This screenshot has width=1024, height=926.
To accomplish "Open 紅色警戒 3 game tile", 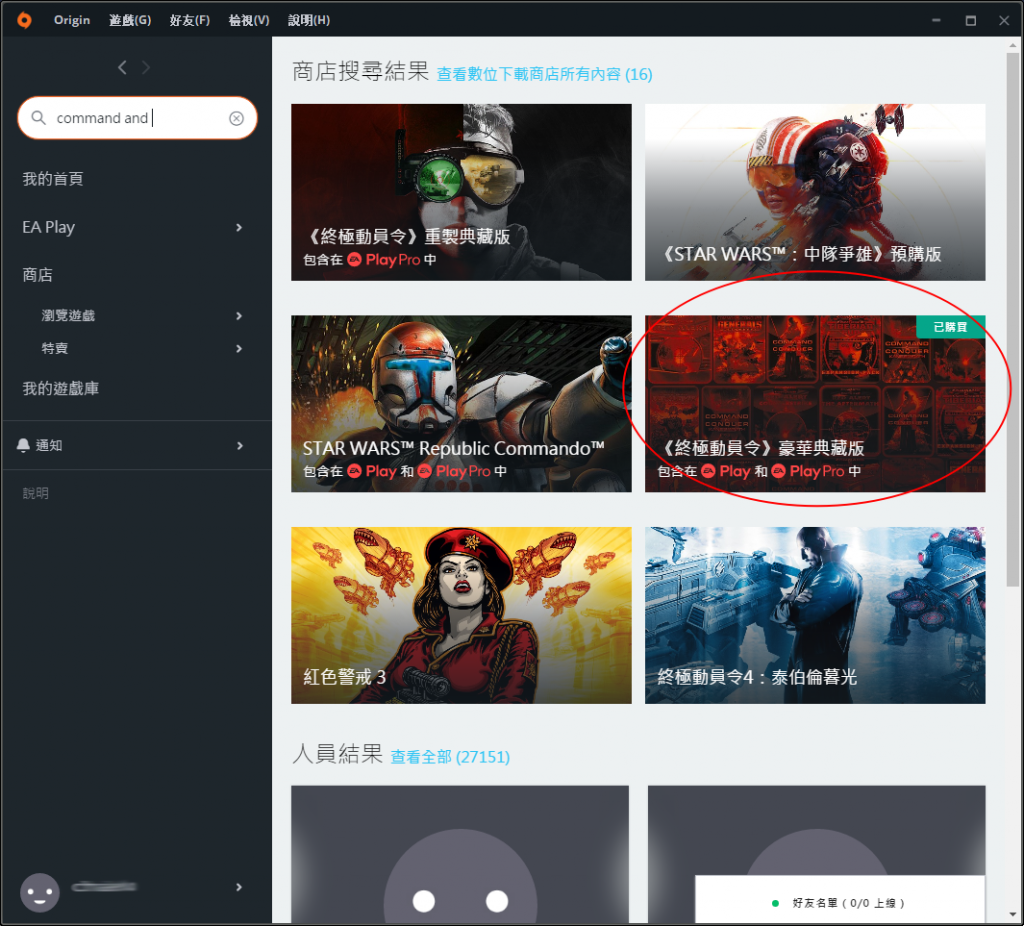I will [461, 615].
